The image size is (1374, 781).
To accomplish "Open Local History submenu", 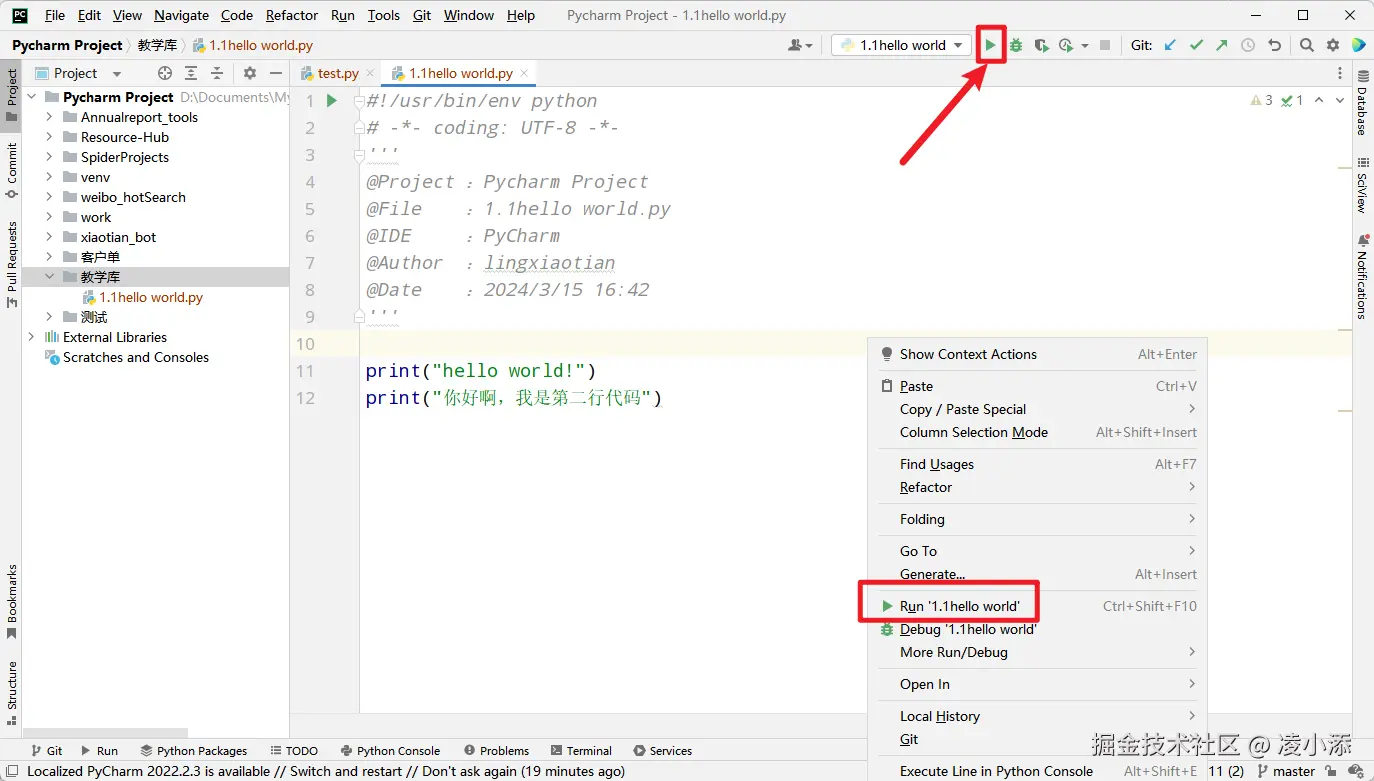I will click(x=1037, y=716).
